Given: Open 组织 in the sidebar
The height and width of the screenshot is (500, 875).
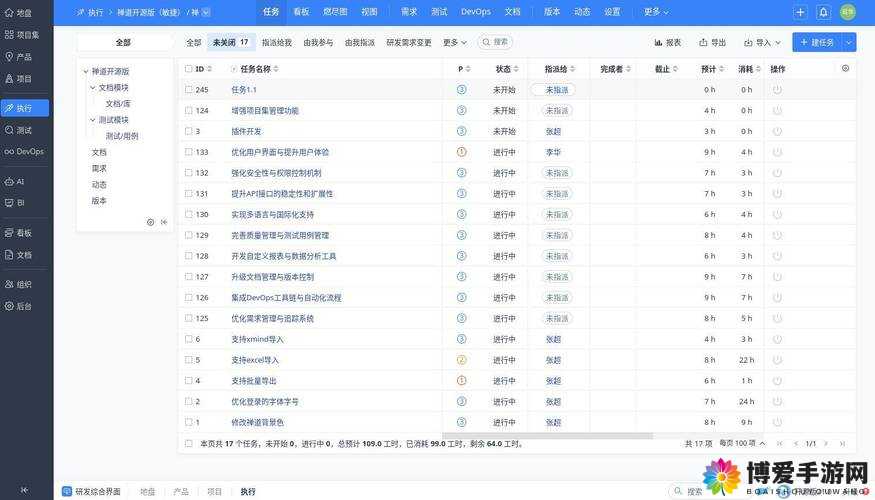Looking at the screenshot, I should point(18,284).
